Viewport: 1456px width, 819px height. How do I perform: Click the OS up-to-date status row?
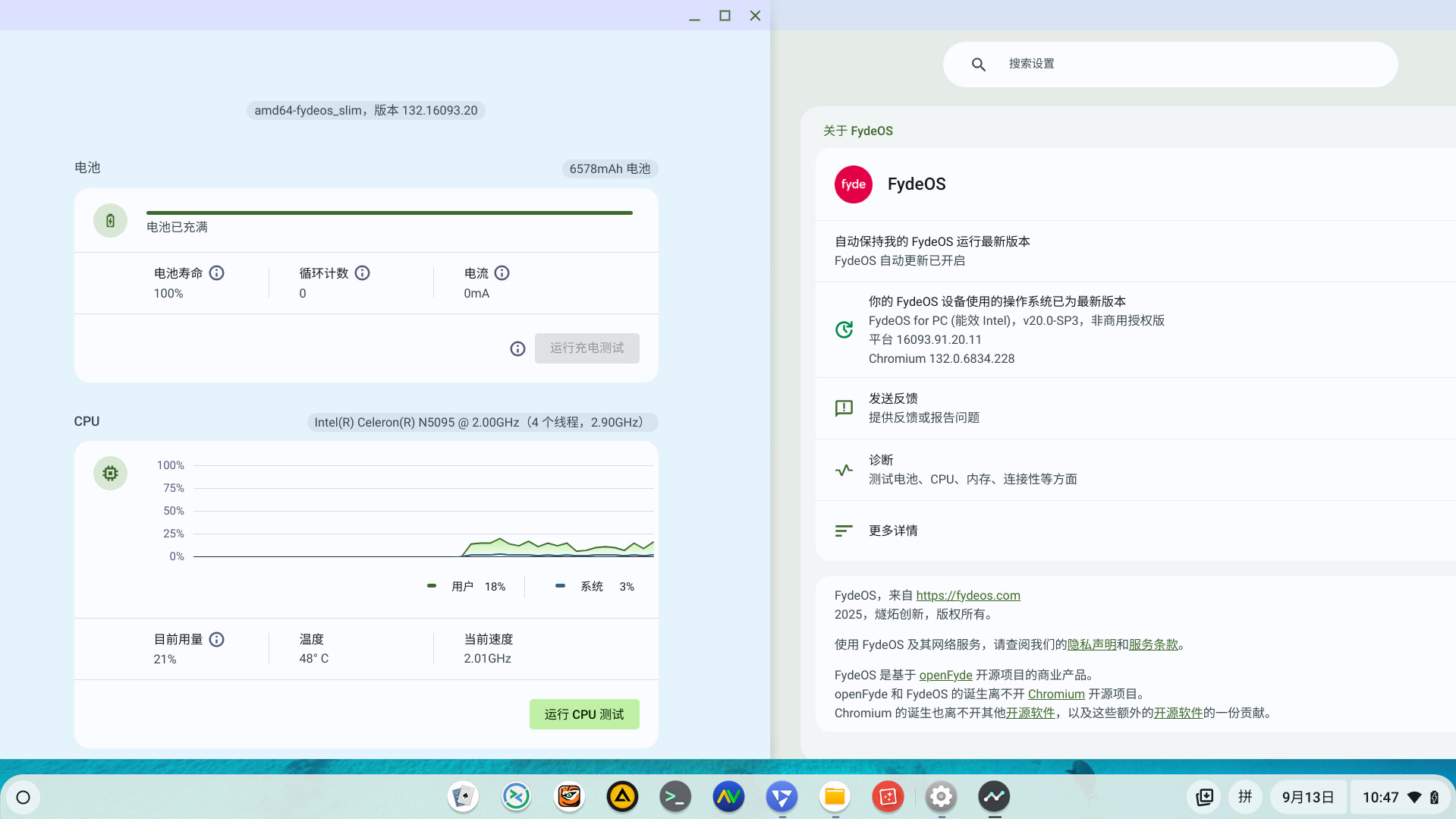point(1136,330)
